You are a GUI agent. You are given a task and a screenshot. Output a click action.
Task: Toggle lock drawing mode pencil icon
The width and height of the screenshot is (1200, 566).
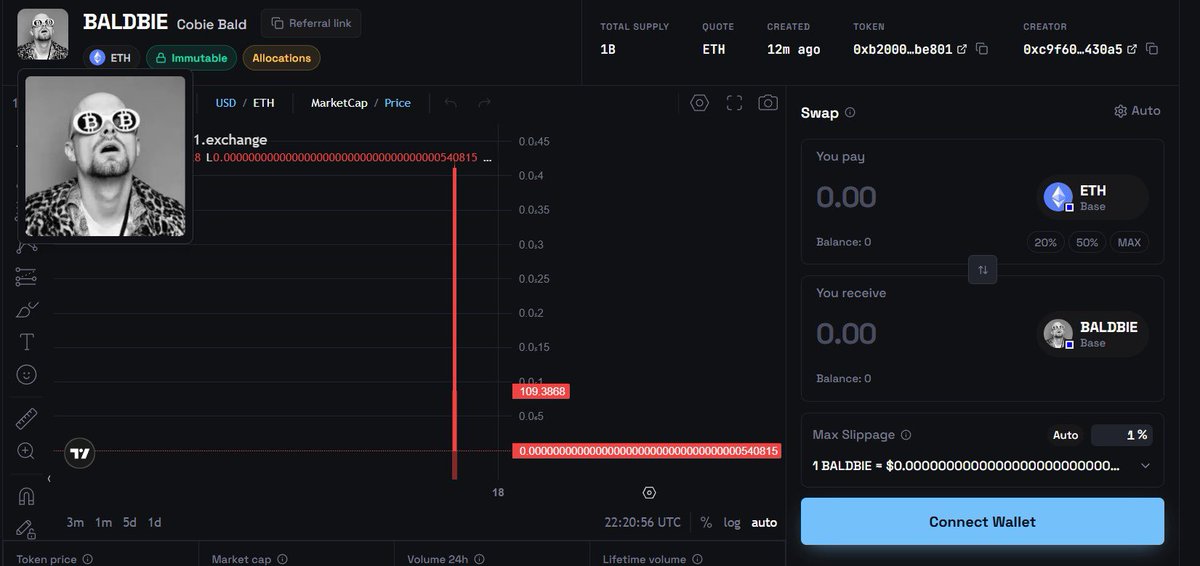27,529
